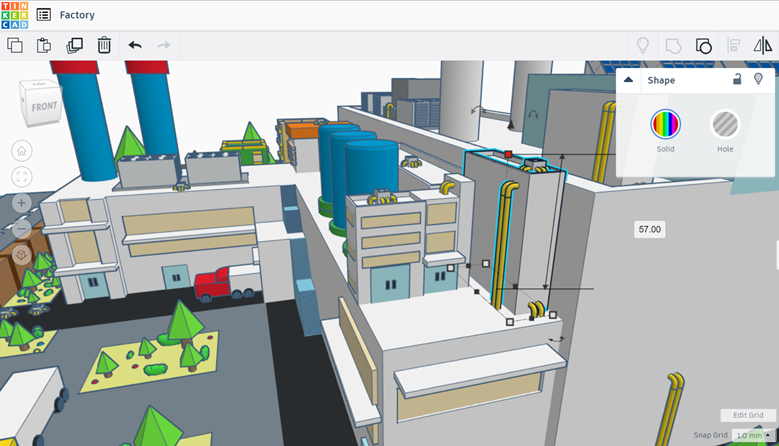Collapse the Shape panel
The width and height of the screenshot is (779, 446).
628,79
